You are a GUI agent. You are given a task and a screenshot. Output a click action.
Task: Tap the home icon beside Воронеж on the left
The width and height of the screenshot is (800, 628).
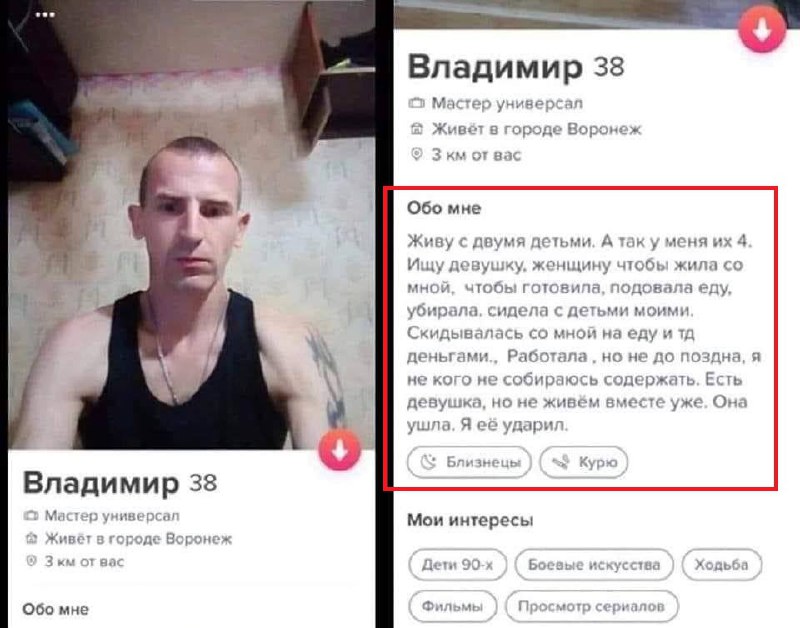31,538
